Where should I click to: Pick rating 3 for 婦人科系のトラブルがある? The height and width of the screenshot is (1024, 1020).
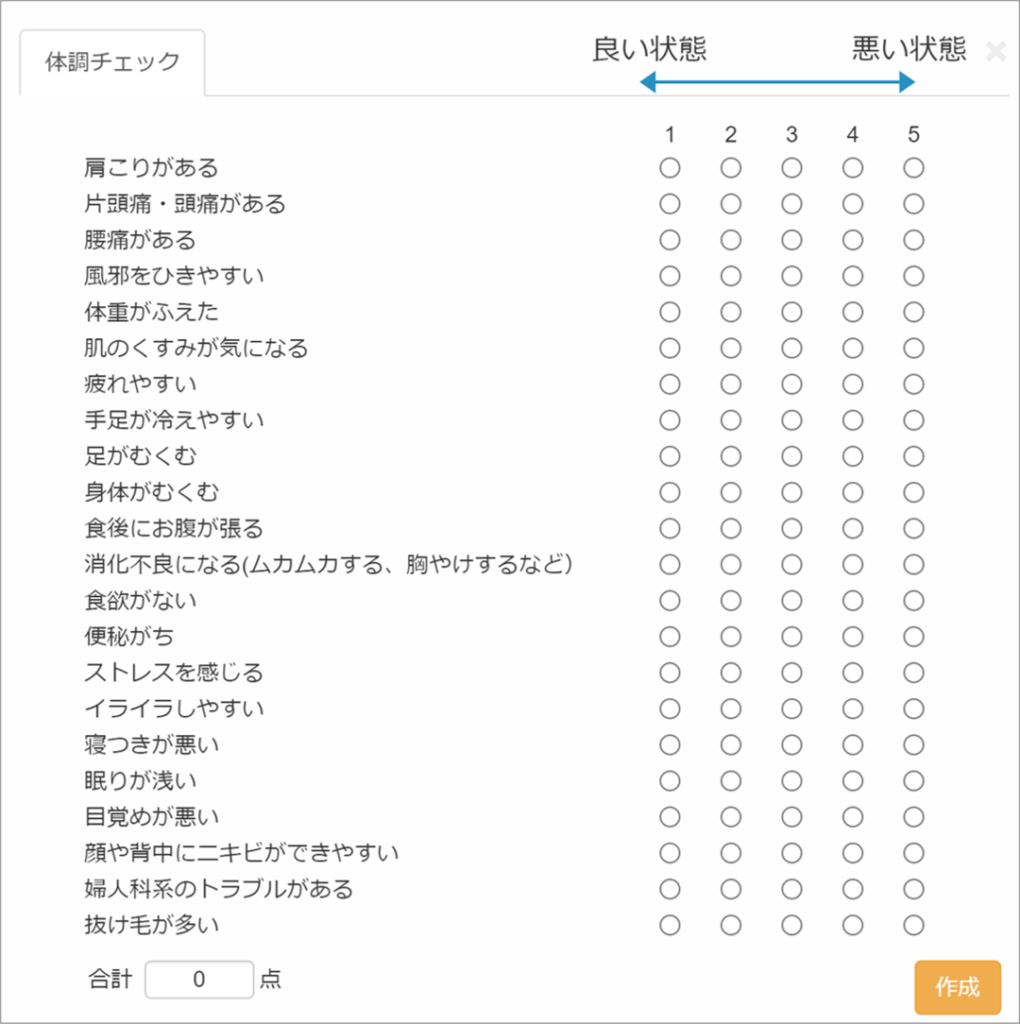(792, 889)
